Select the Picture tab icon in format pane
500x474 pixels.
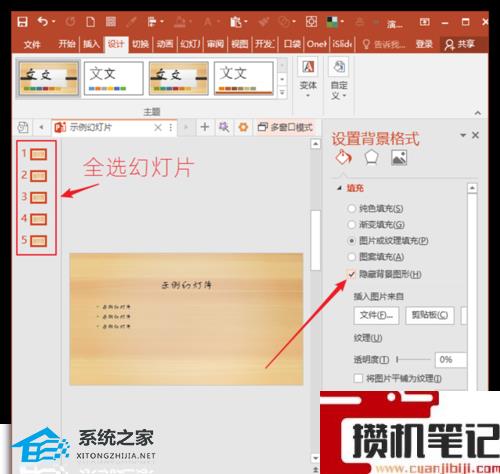(399, 158)
